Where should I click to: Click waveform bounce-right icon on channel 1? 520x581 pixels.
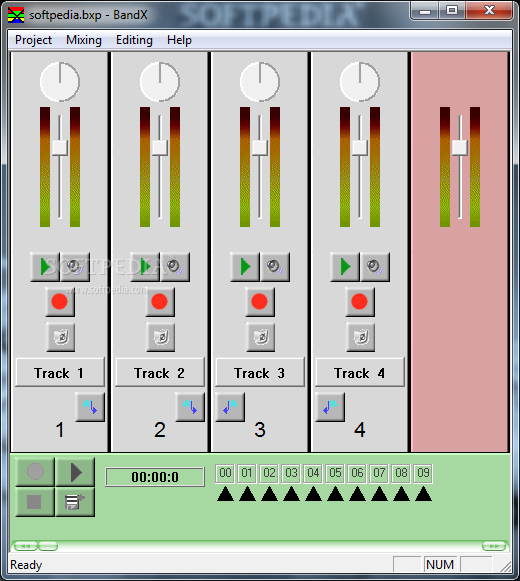[90, 407]
